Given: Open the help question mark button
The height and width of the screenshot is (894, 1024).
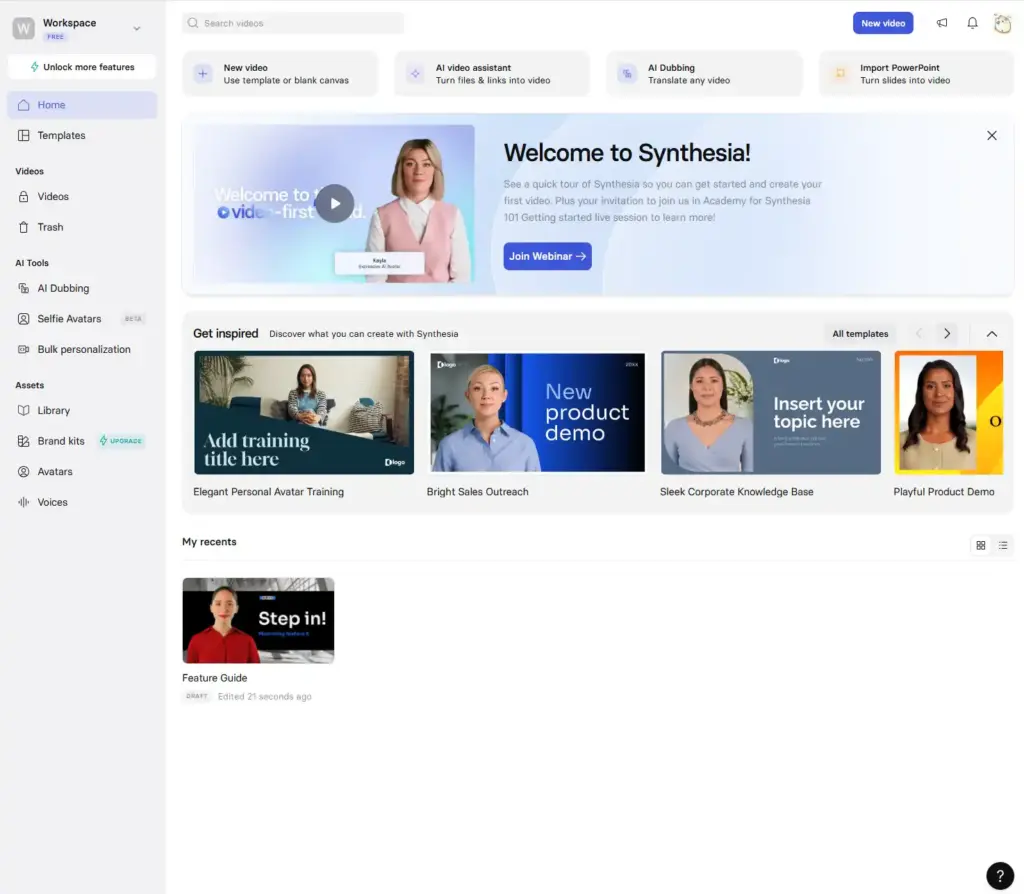Looking at the screenshot, I should click(1000, 876).
